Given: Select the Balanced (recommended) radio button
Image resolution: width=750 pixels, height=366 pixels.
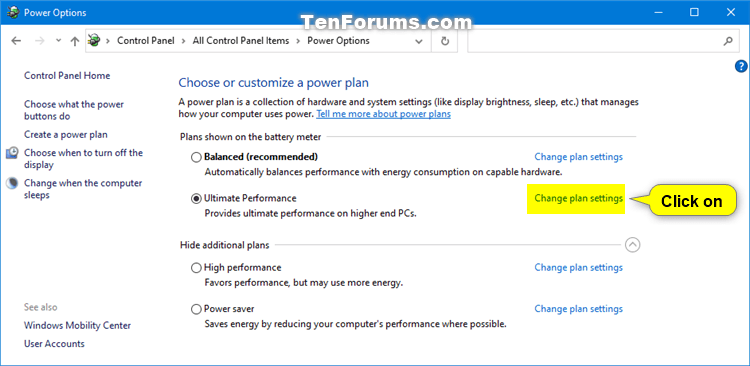Looking at the screenshot, I should [x=196, y=157].
